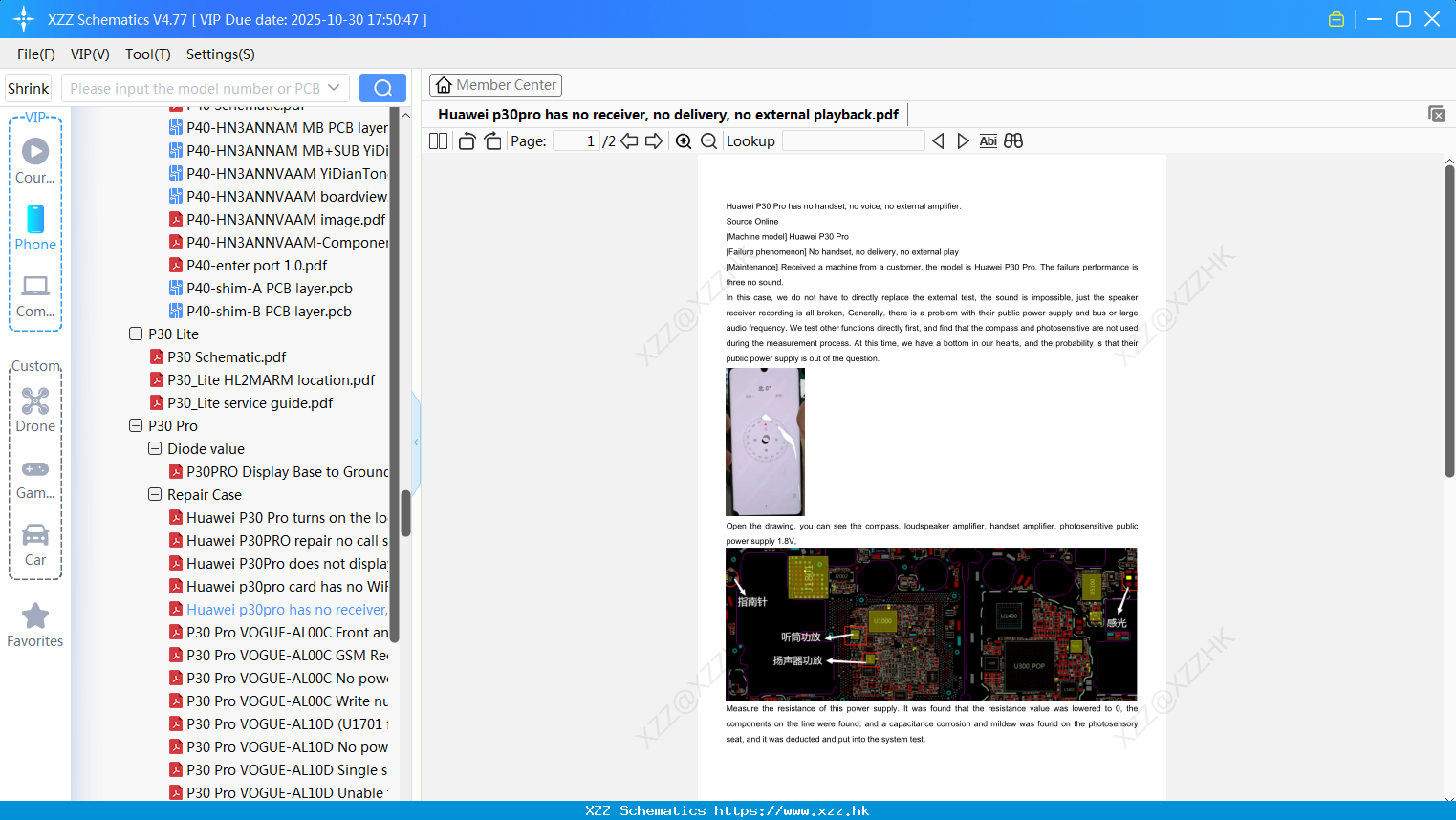Click the XZZ app logo
1456x820 pixels.
coord(23,19)
